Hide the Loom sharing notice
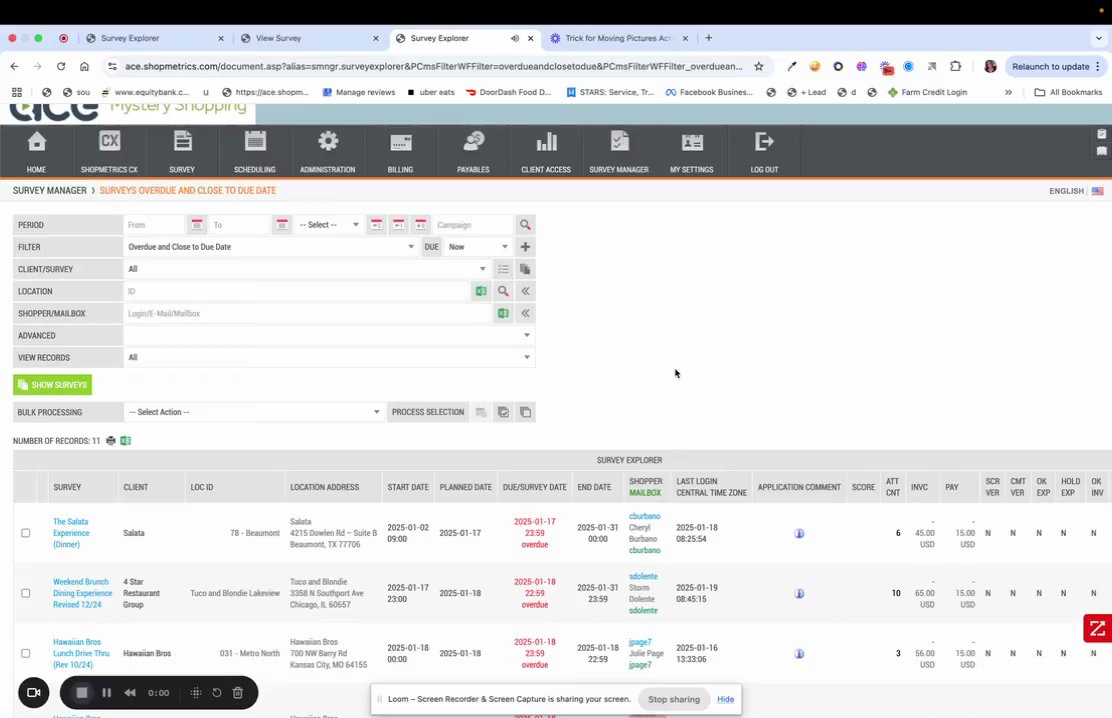The width and height of the screenshot is (1112, 718). (x=725, y=699)
